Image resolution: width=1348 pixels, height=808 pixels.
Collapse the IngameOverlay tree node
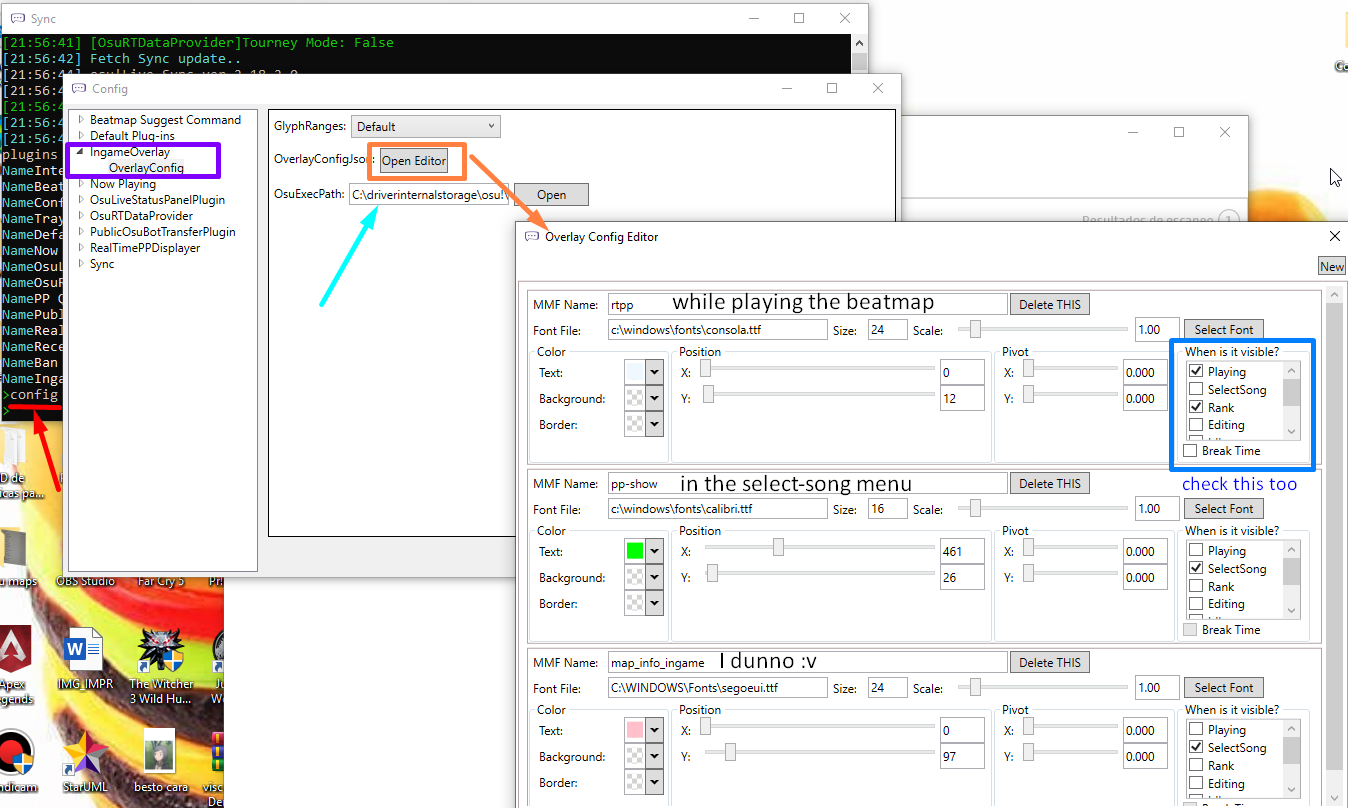point(81,151)
